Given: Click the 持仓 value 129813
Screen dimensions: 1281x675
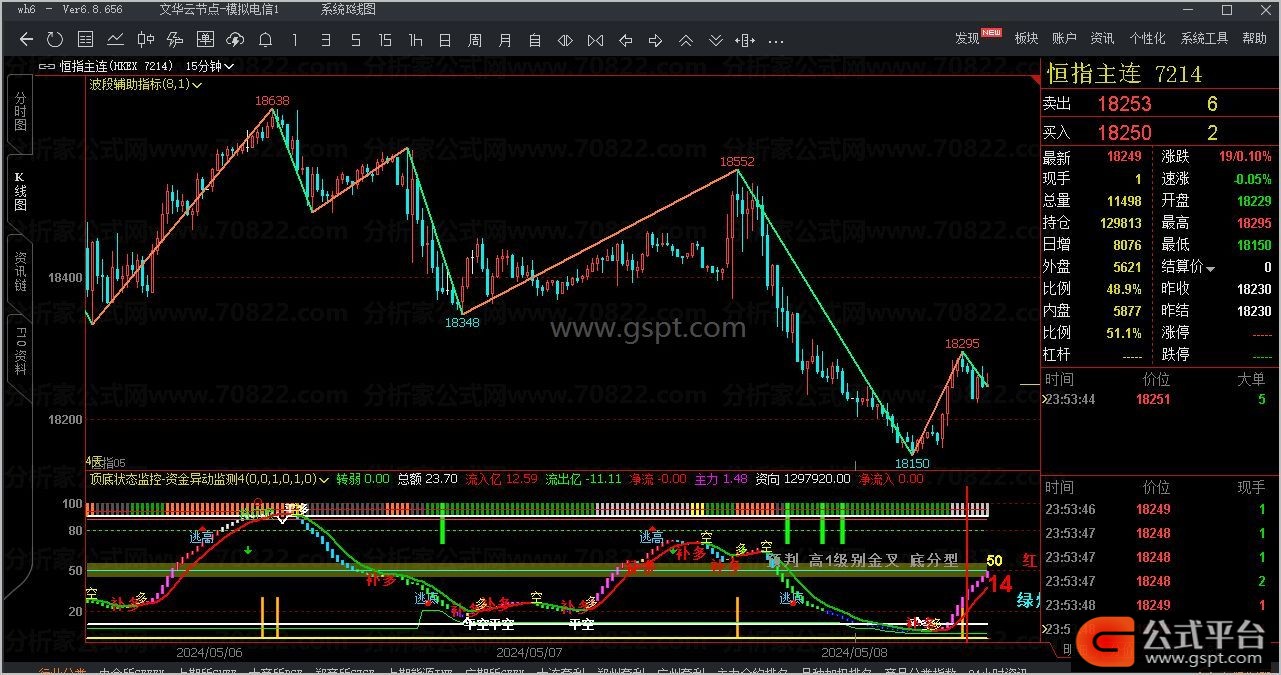Looking at the screenshot, I should coord(1119,223).
